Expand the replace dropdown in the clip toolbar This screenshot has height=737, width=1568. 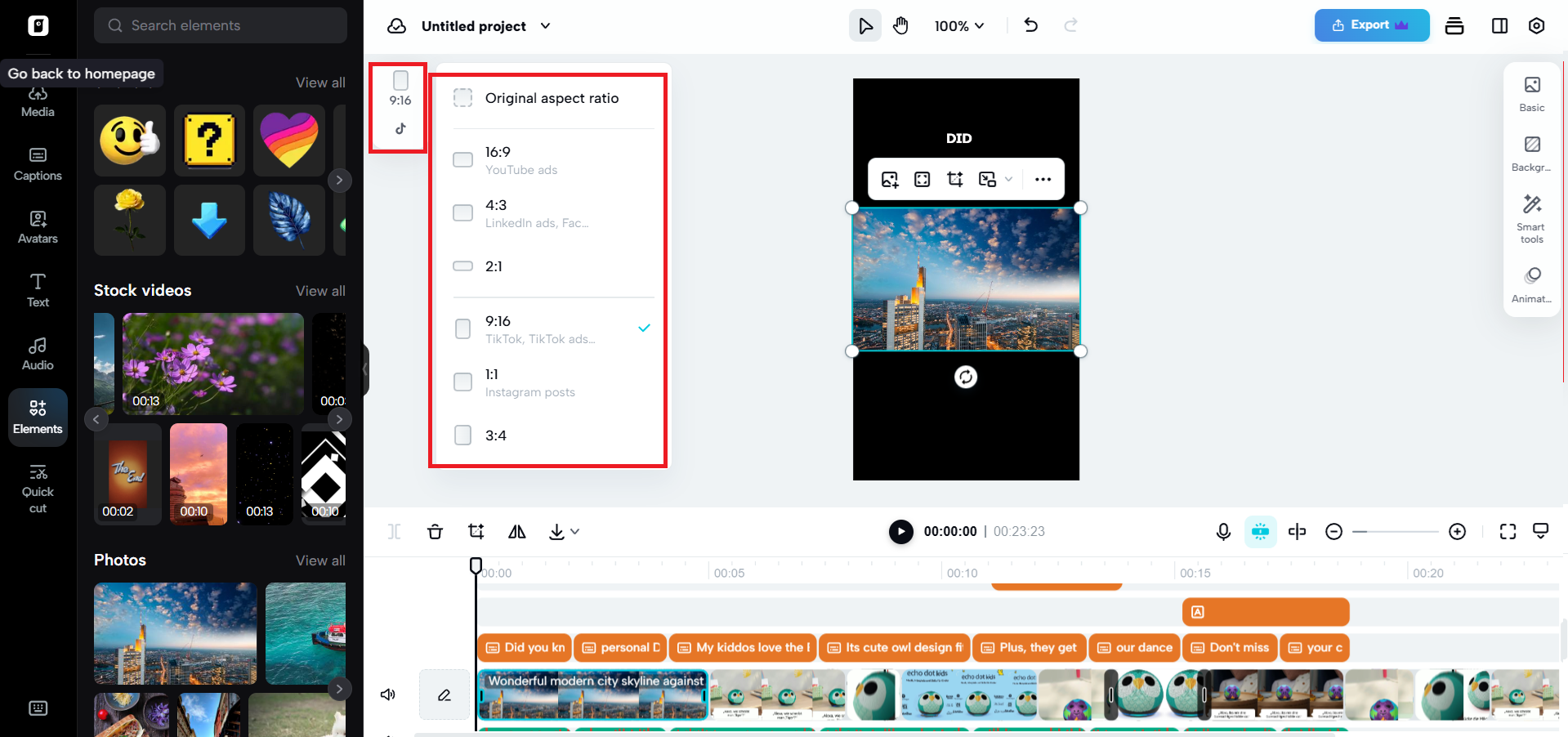tap(1008, 179)
